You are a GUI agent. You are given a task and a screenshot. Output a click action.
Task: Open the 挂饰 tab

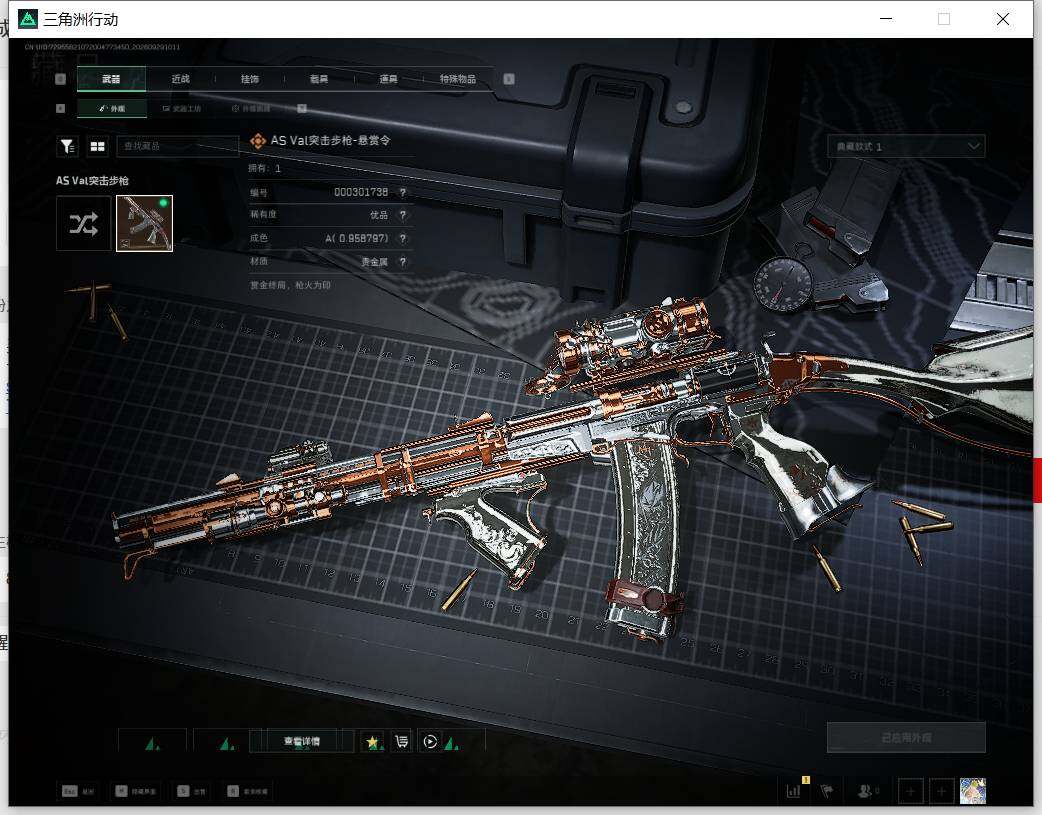[250, 79]
